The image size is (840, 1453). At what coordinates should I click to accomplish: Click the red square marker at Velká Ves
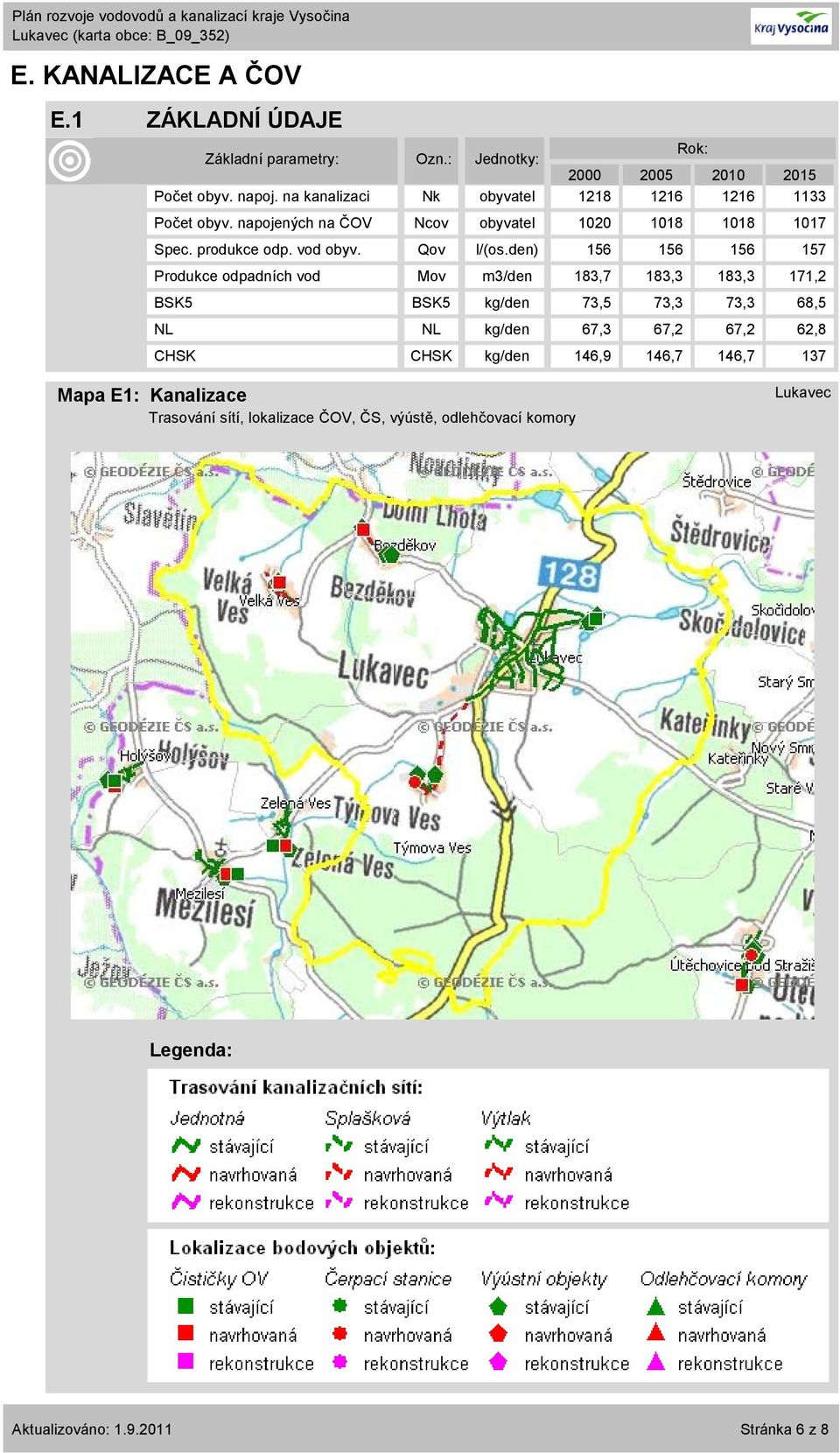pos(279,581)
